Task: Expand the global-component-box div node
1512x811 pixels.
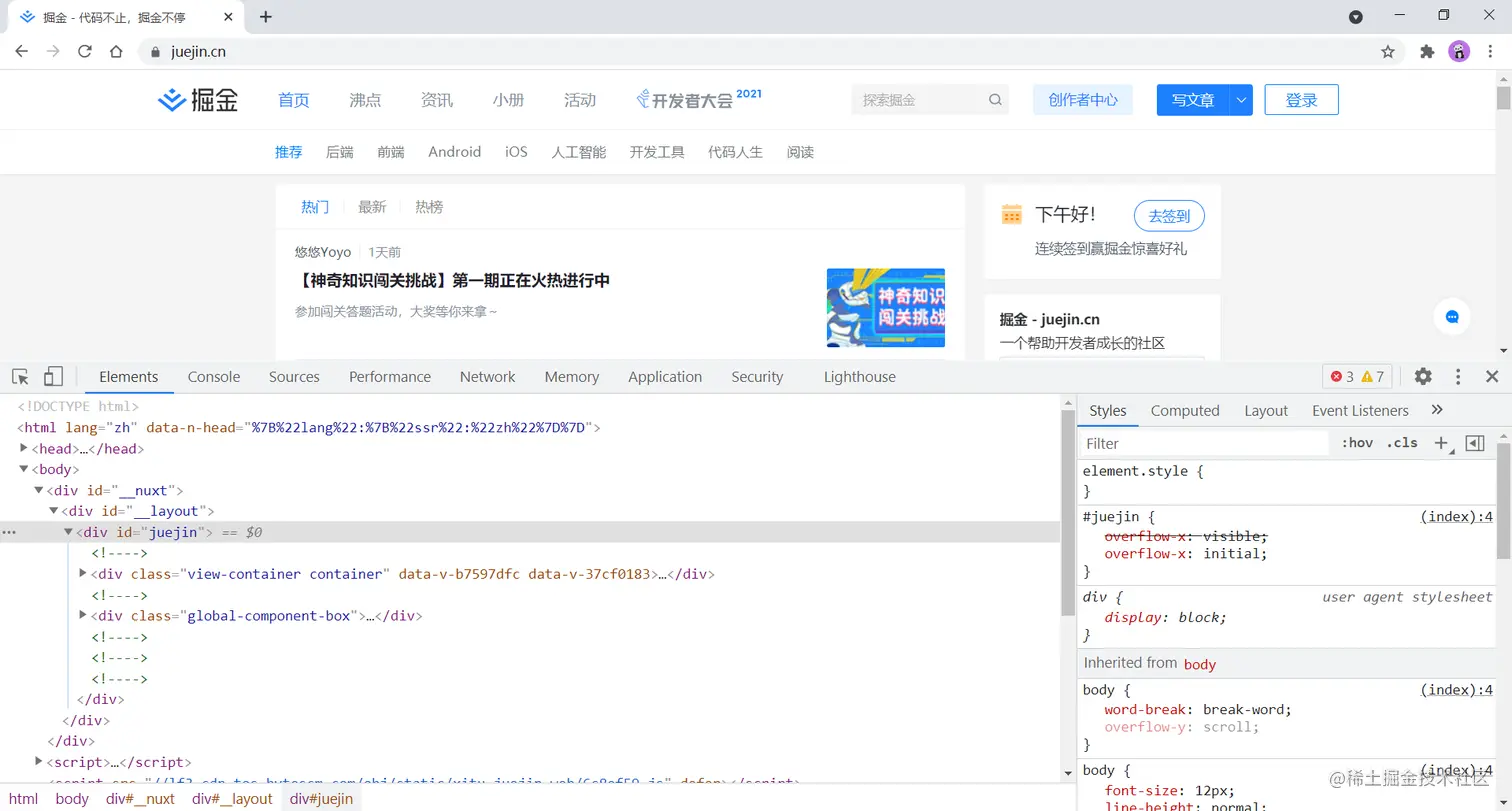Action: pos(83,616)
